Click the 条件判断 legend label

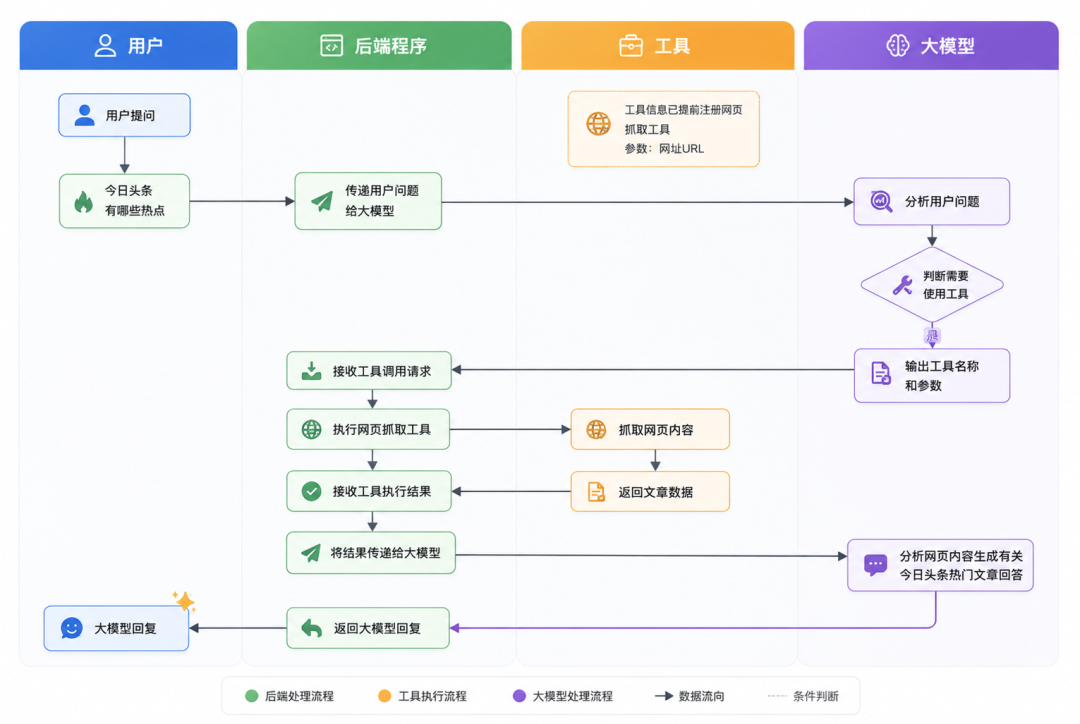pos(816,696)
